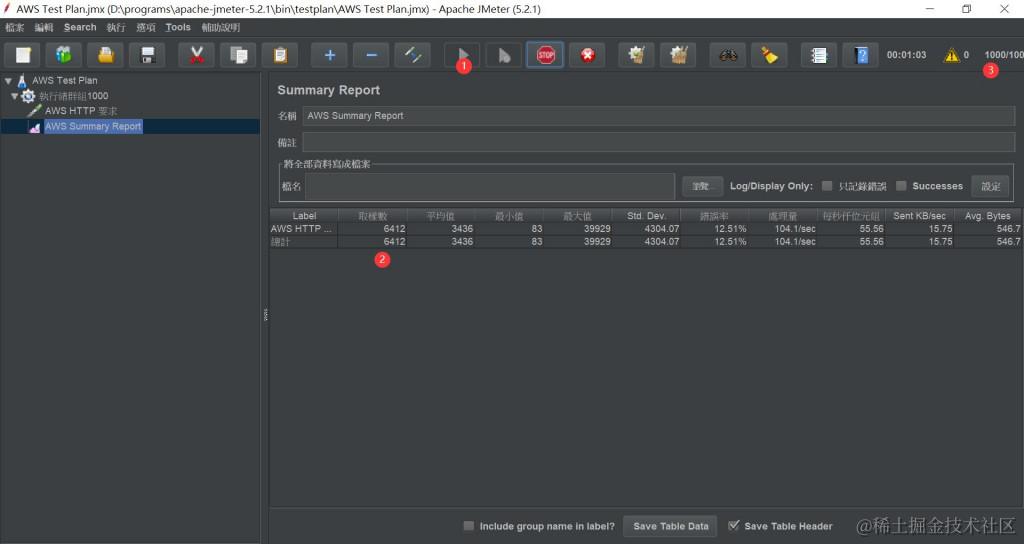Click the Label column header
Image resolution: width=1024 pixels, height=544 pixels.
[304, 216]
